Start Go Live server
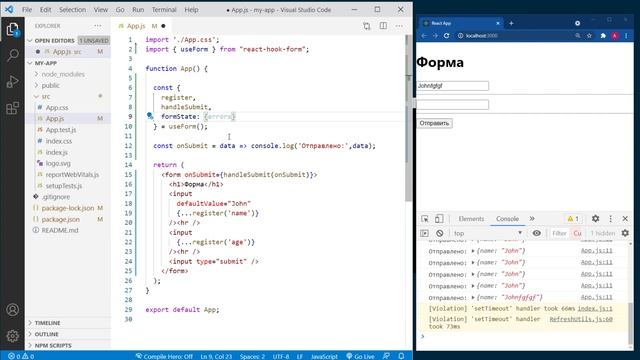This screenshot has height=360, width=640. (360, 356)
